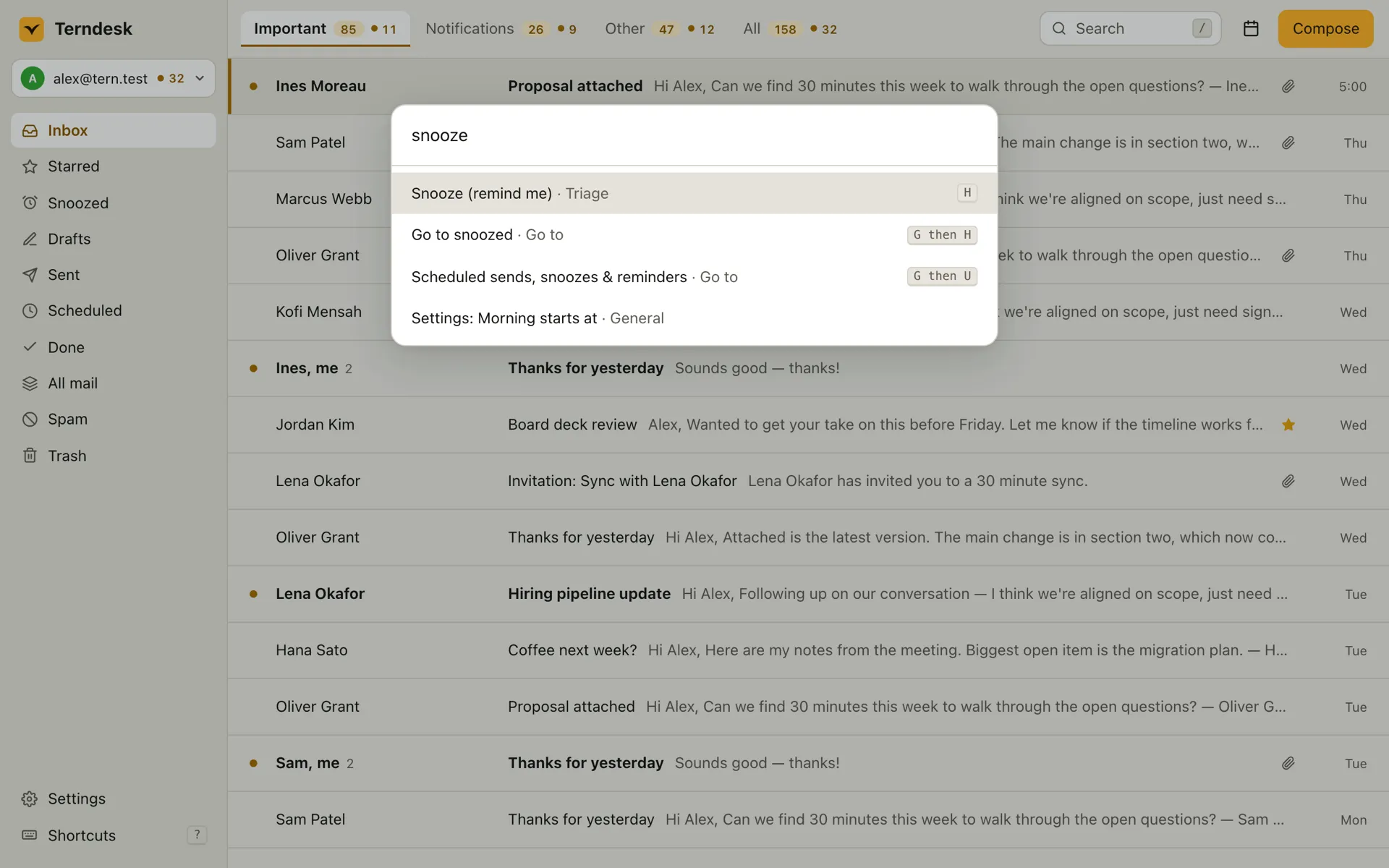1389x868 pixels.
Task: Click the Settings gear icon
Action: (30, 799)
